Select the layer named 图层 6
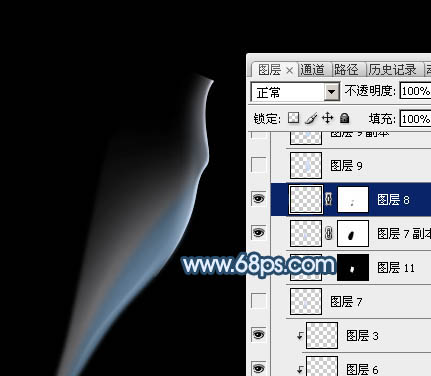 coord(362,369)
